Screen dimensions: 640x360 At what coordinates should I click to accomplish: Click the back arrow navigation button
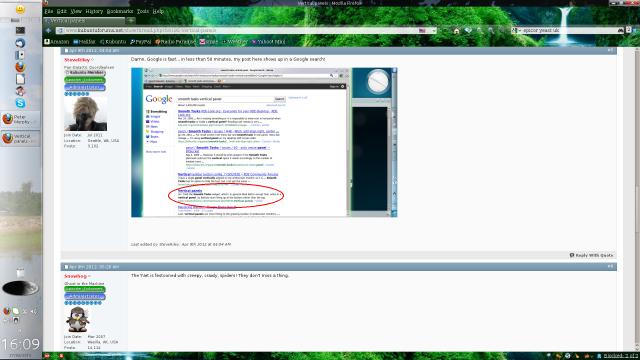coord(49,31)
